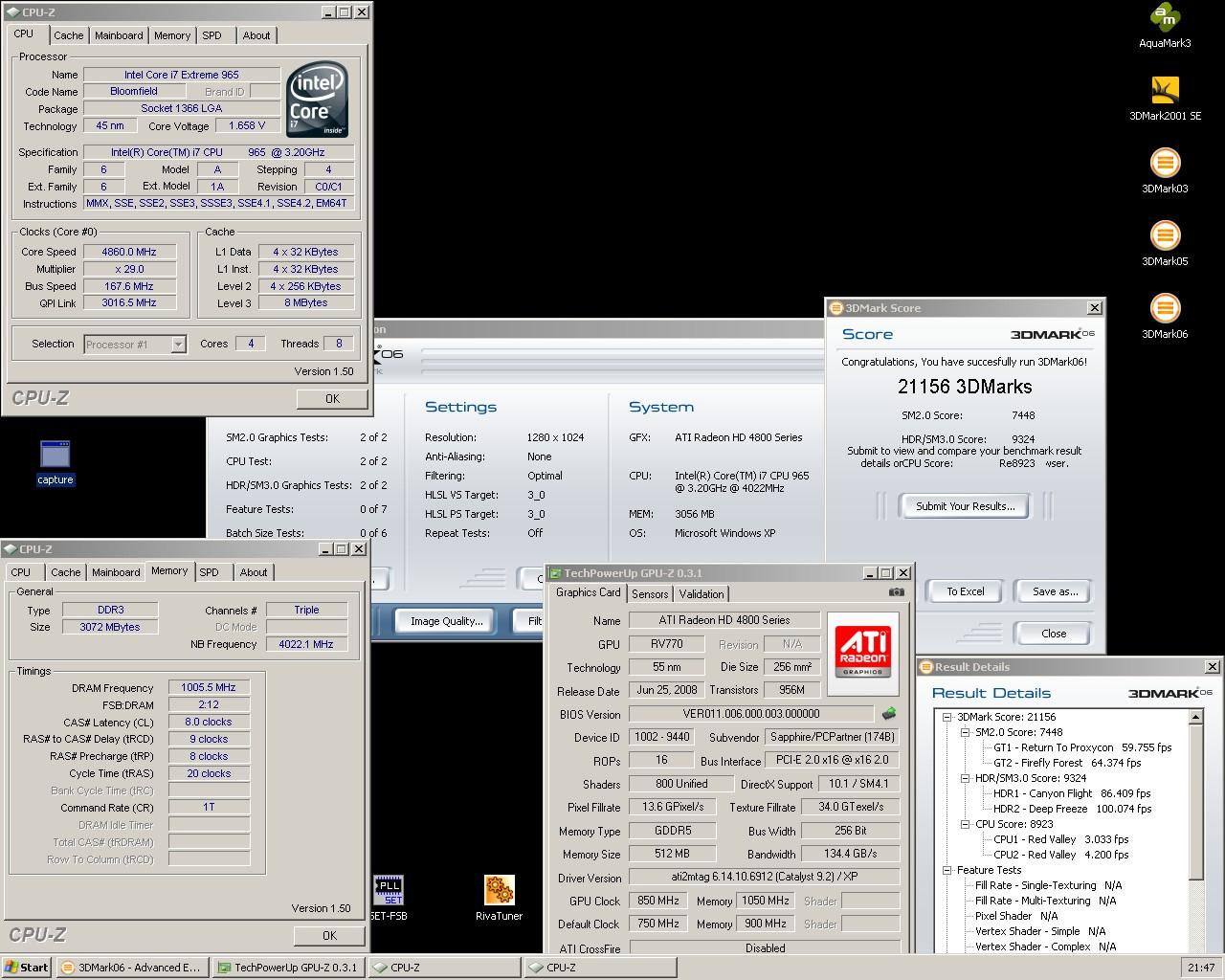Switch to 3DMark06 taskbar item
1225x980 pixels.
coord(132,968)
